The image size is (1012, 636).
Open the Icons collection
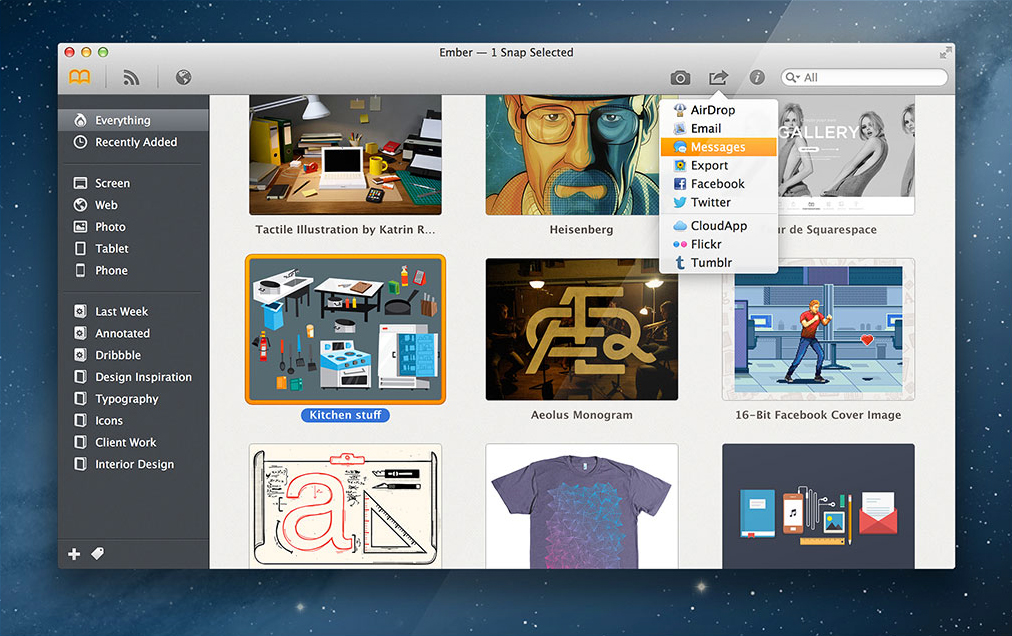(133, 421)
